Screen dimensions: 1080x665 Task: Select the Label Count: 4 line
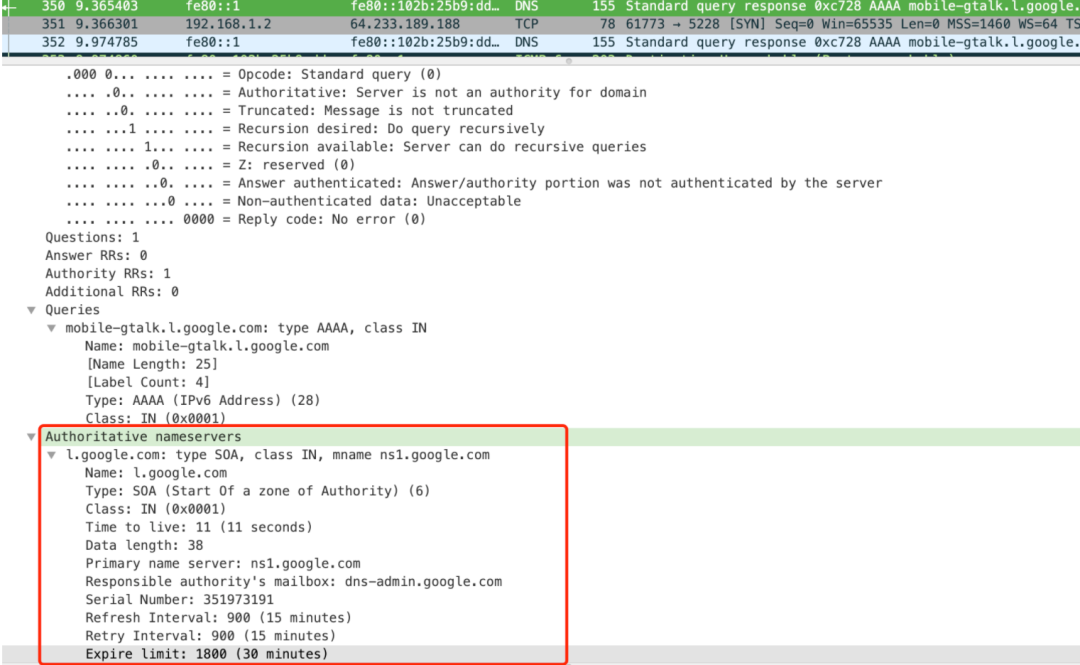tap(147, 382)
